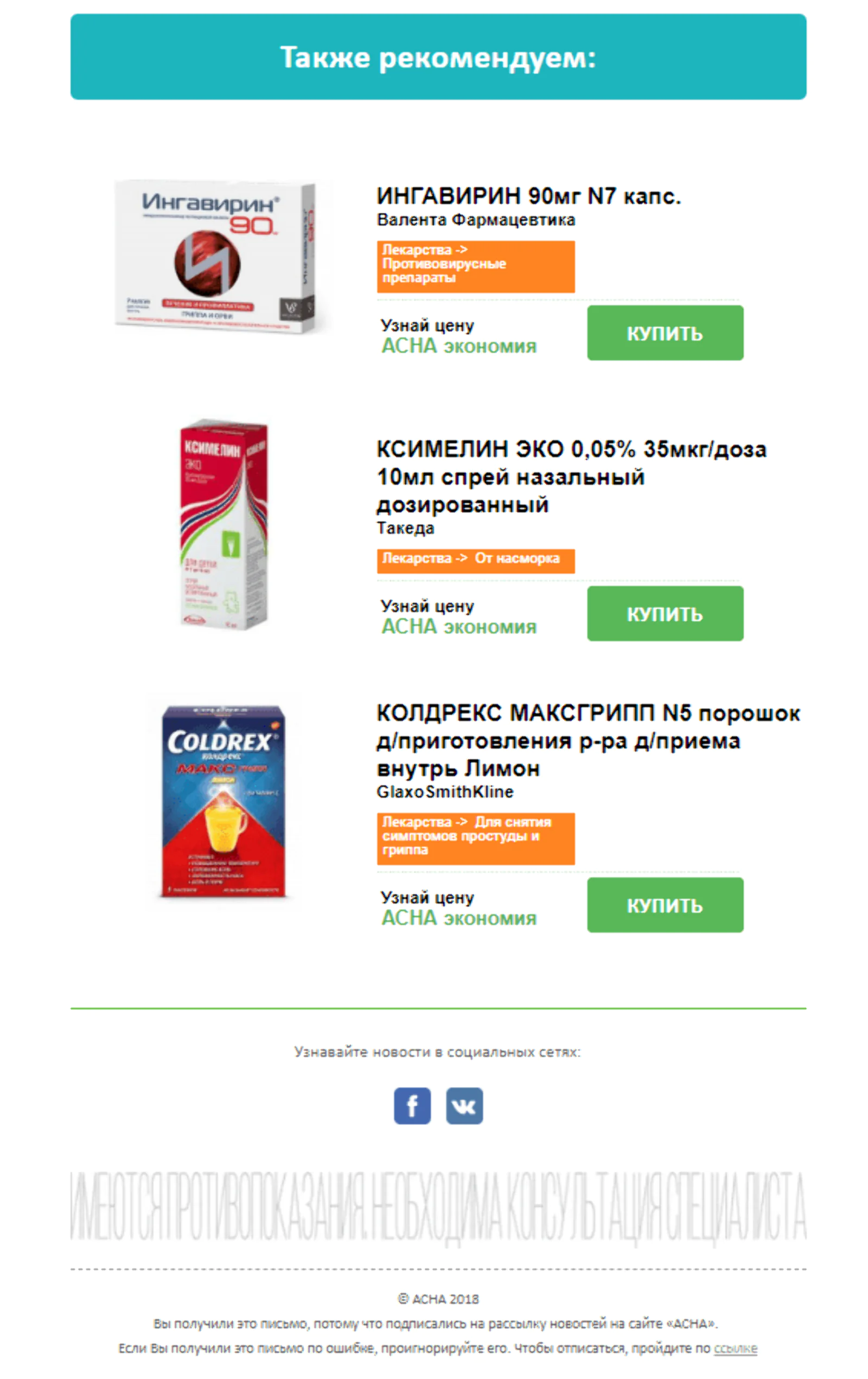This screenshot has width=868, height=1379.
Task: Open the ИНГАВИРИН 90мг N7 капс. title
Action: point(528,196)
